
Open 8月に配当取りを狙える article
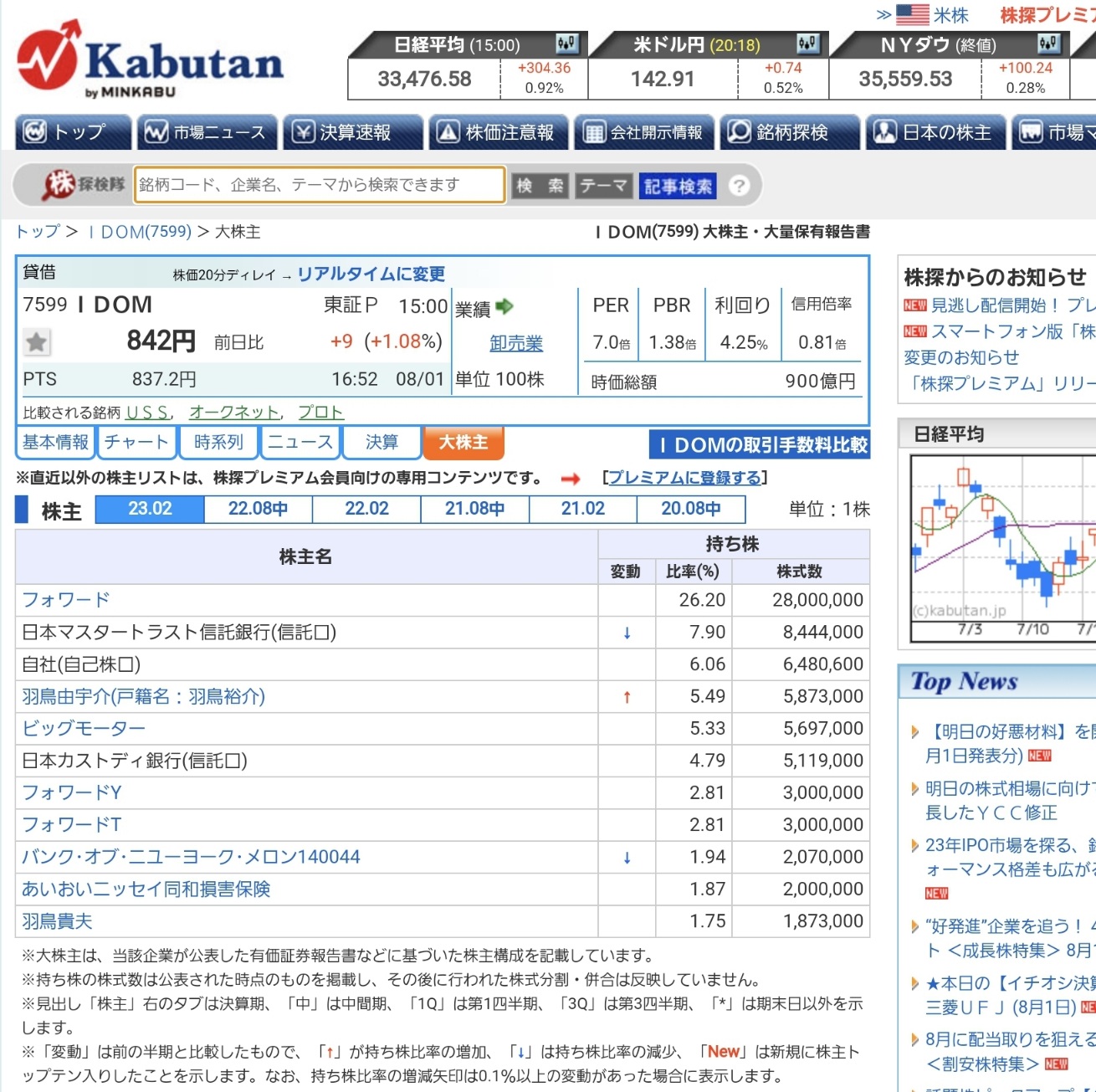[x=1011, y=1052]
